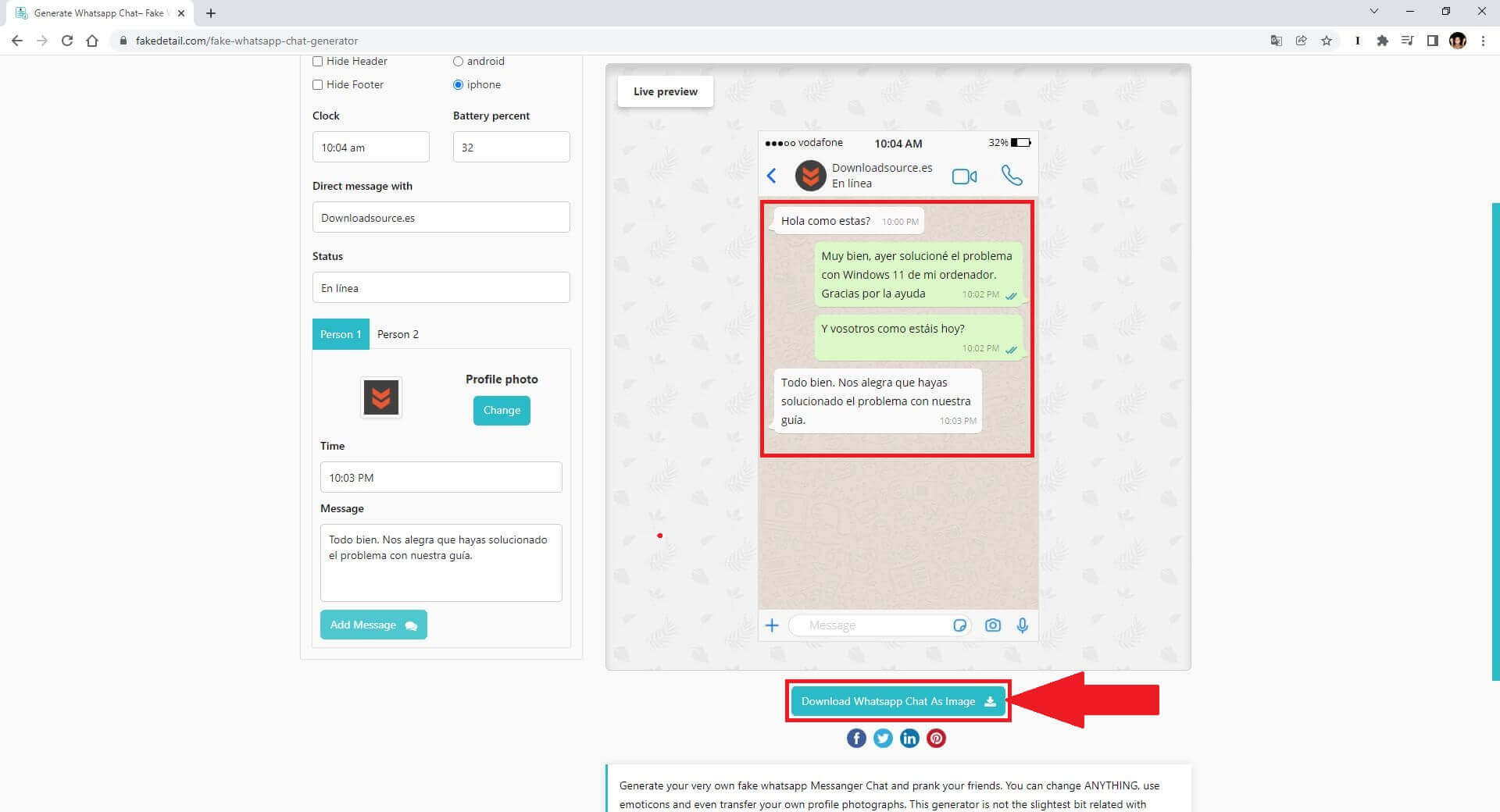
Task: Click the Add Message button
Action: (373, 625)
